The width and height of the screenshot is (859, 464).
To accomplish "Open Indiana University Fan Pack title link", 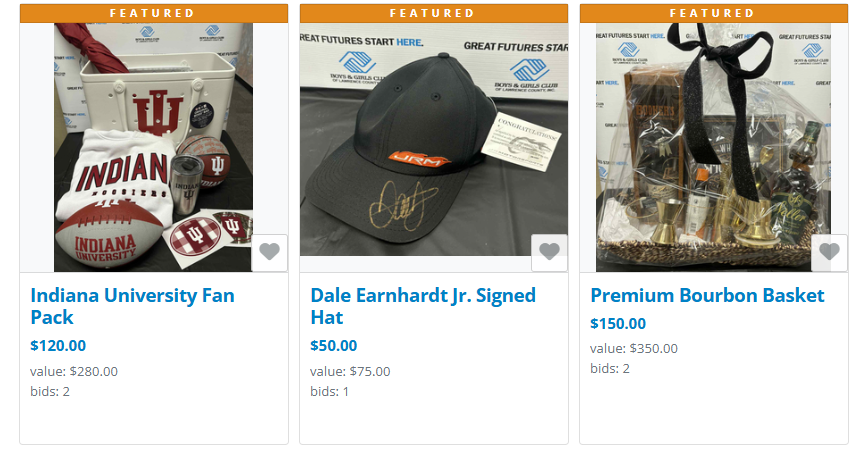I will [133, 306].
